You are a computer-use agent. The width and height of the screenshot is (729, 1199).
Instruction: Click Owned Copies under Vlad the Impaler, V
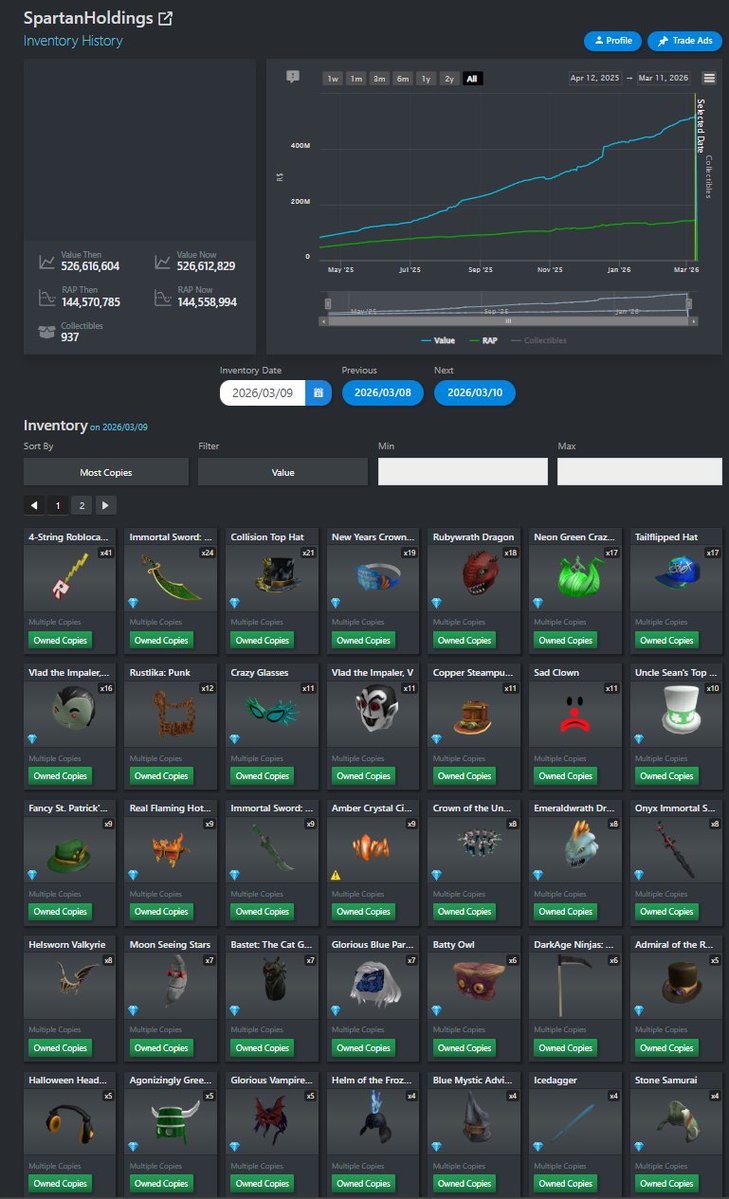point(363,776)
